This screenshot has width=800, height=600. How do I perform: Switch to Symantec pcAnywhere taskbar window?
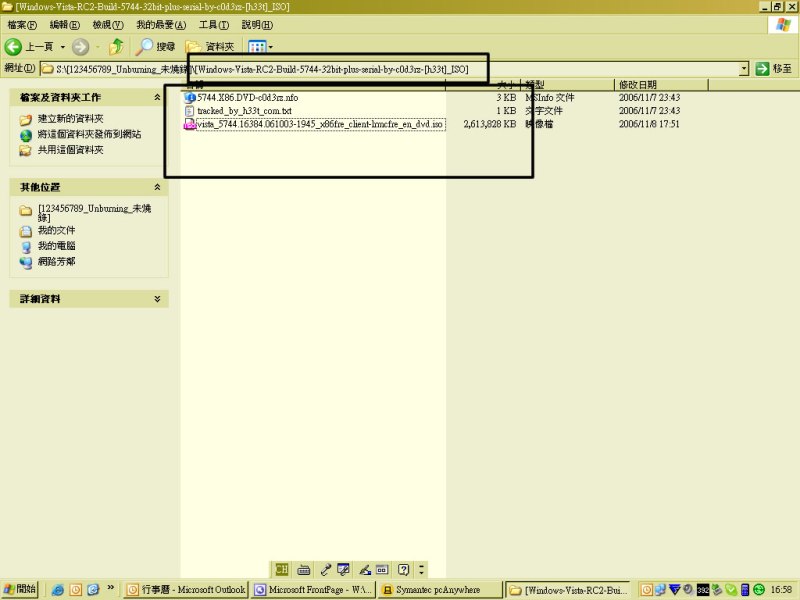[440, 590]
